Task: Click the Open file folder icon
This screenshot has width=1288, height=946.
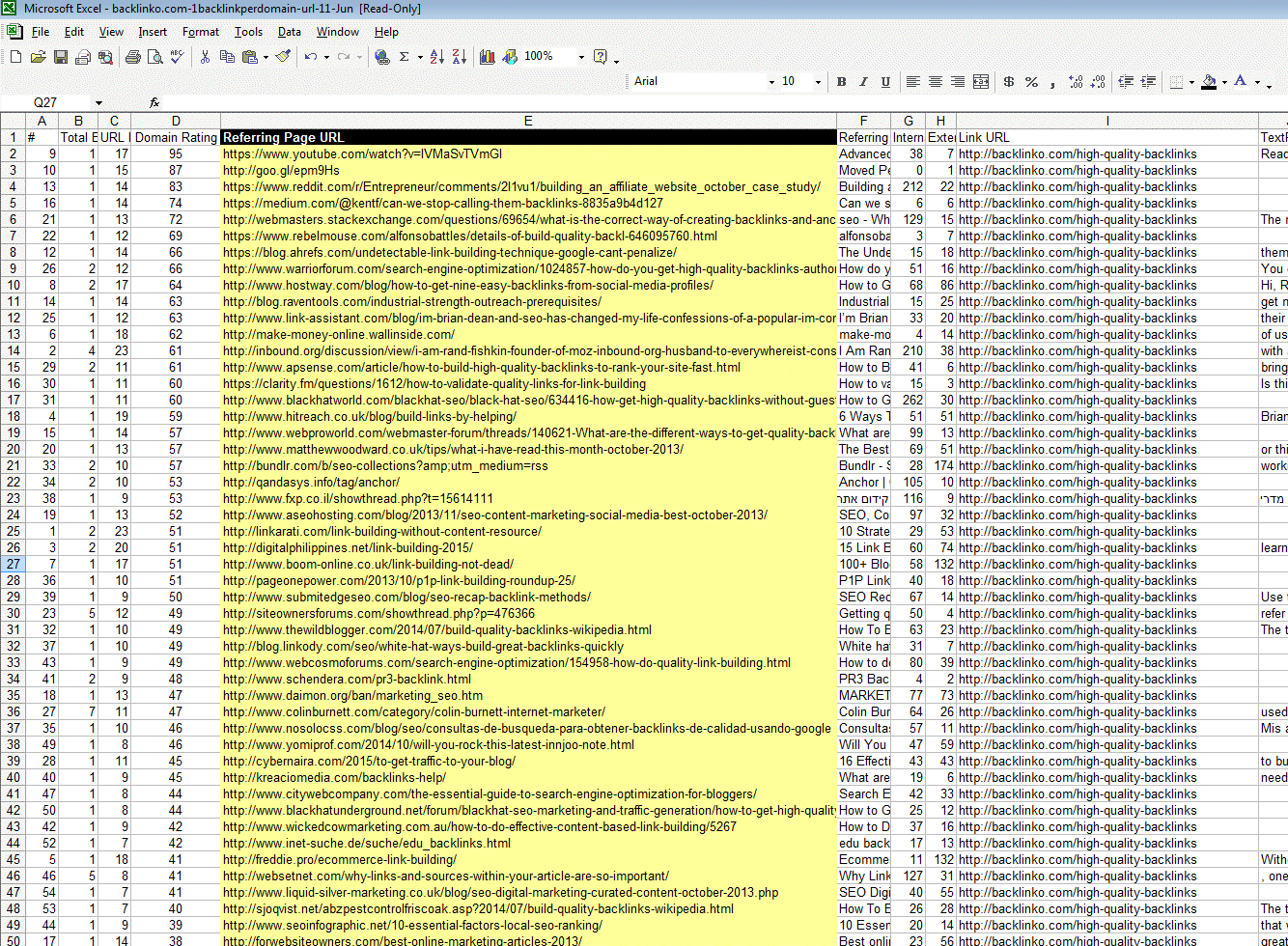Action: coord(39,57)
